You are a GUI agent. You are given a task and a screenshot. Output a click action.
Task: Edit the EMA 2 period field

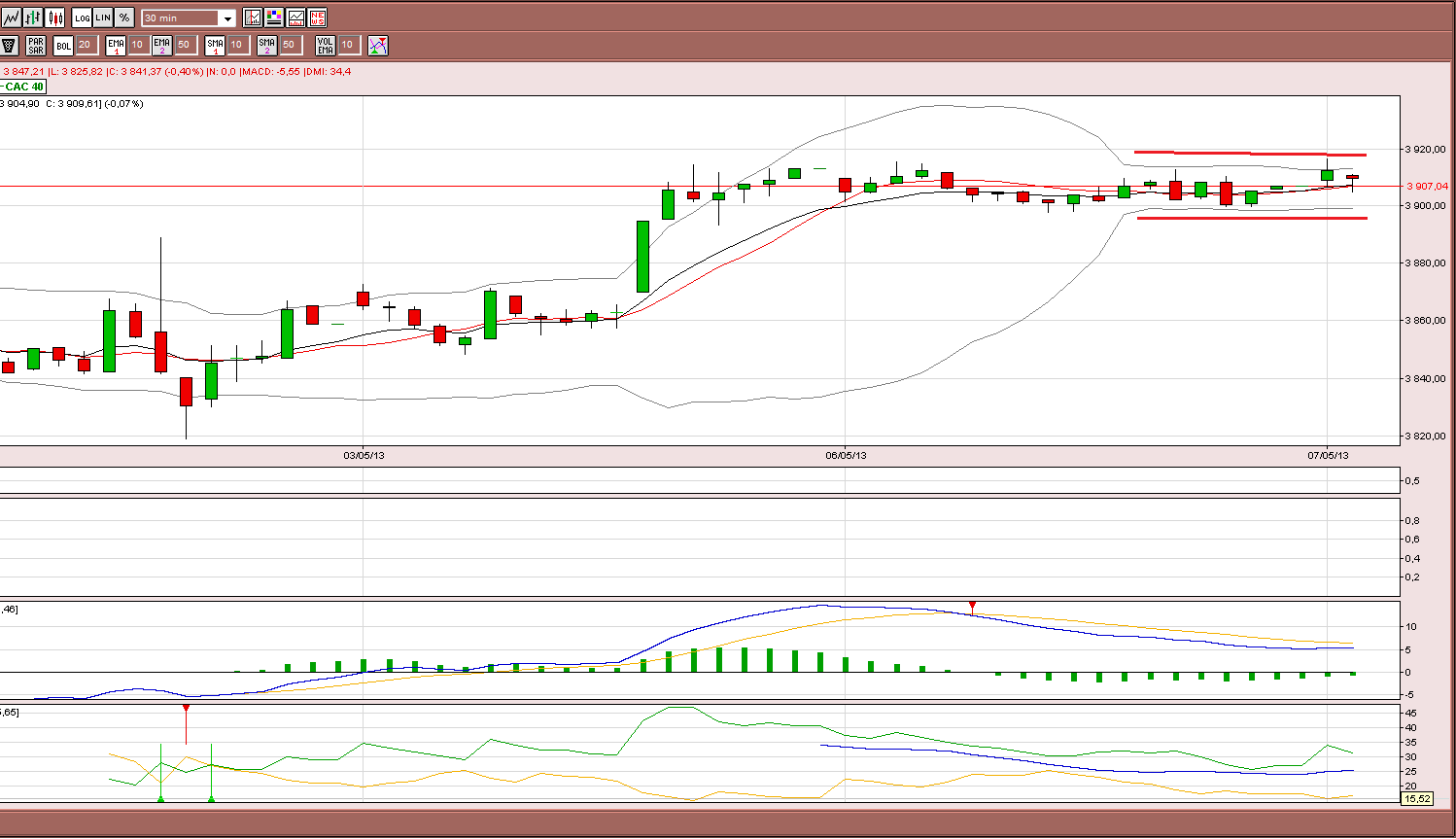[185, 45]
